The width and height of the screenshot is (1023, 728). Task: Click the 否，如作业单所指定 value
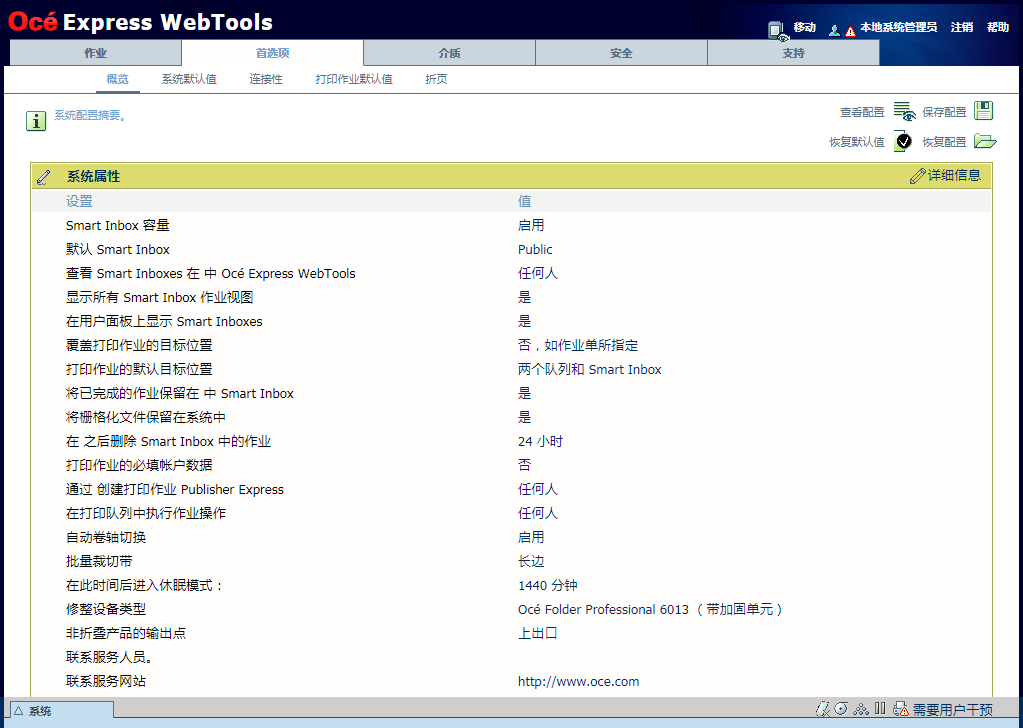[x=578, y=345]
